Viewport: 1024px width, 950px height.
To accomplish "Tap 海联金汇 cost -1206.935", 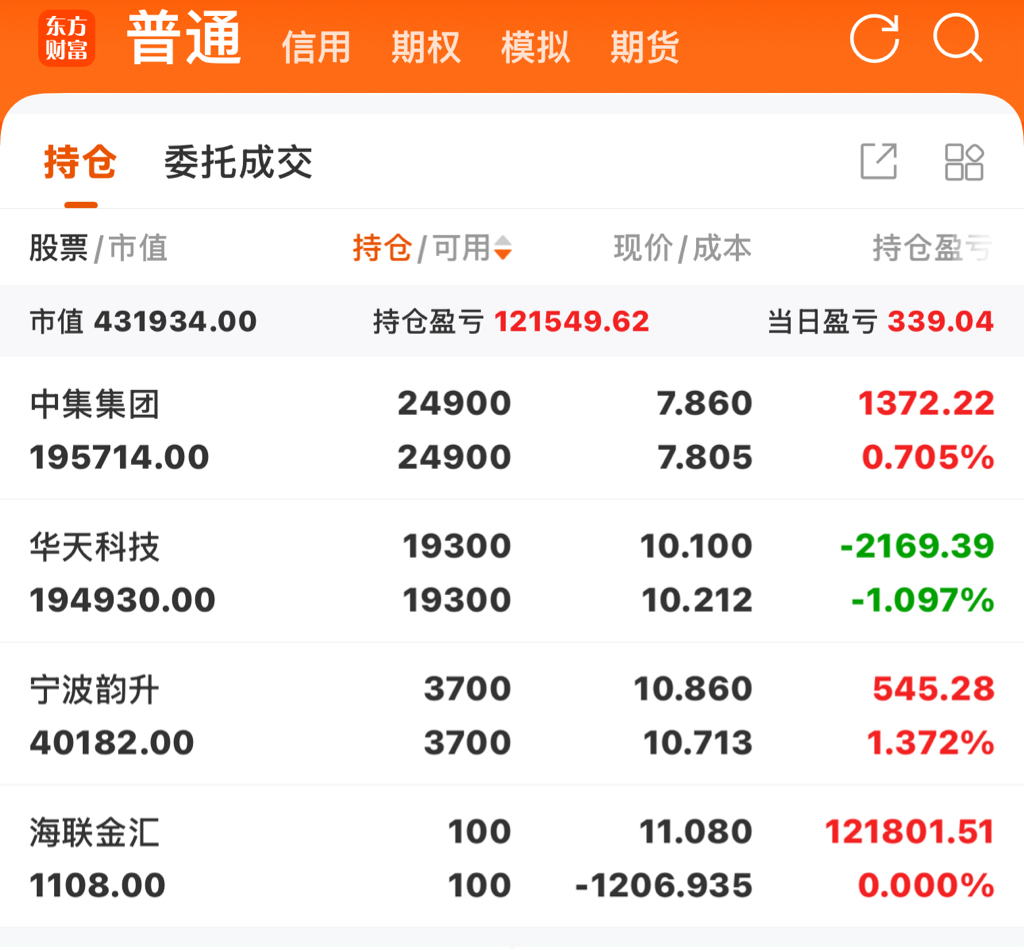I will [x=664, y=885].
